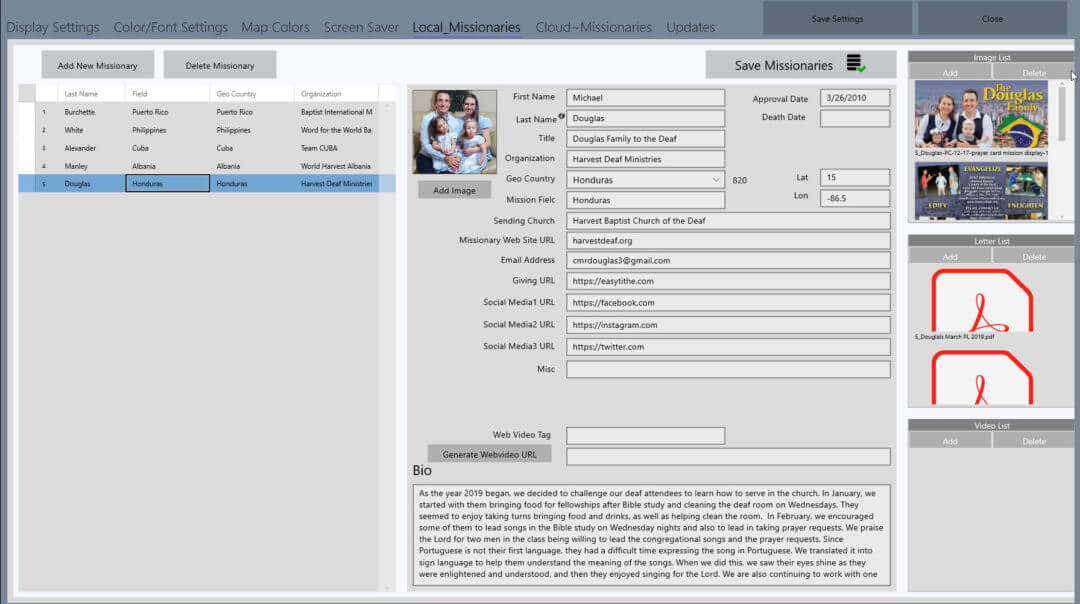Expand the Geo Country dropdown

coord(715,180)
